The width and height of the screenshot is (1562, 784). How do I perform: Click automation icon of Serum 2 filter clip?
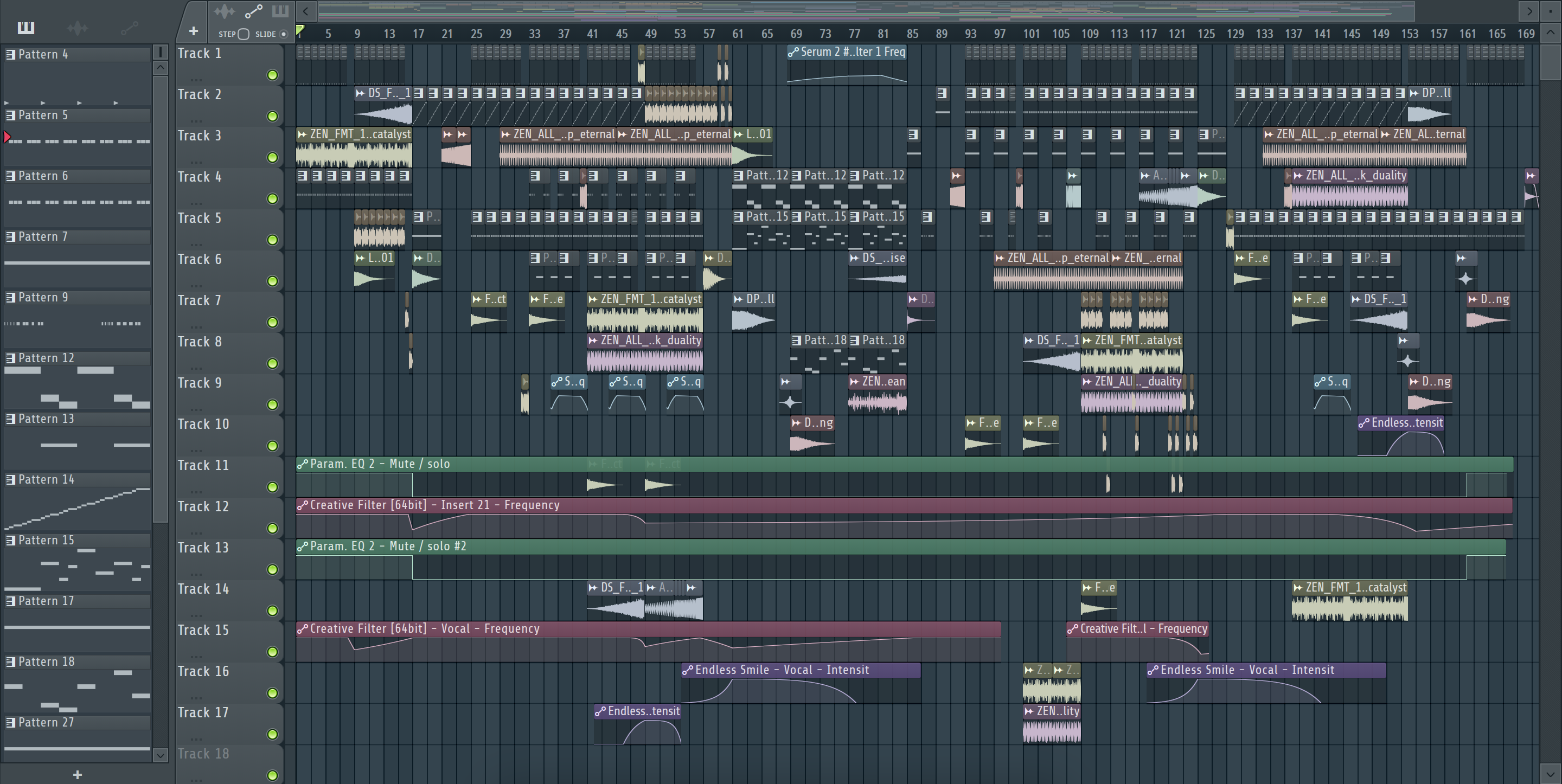[x=793, y=52]
